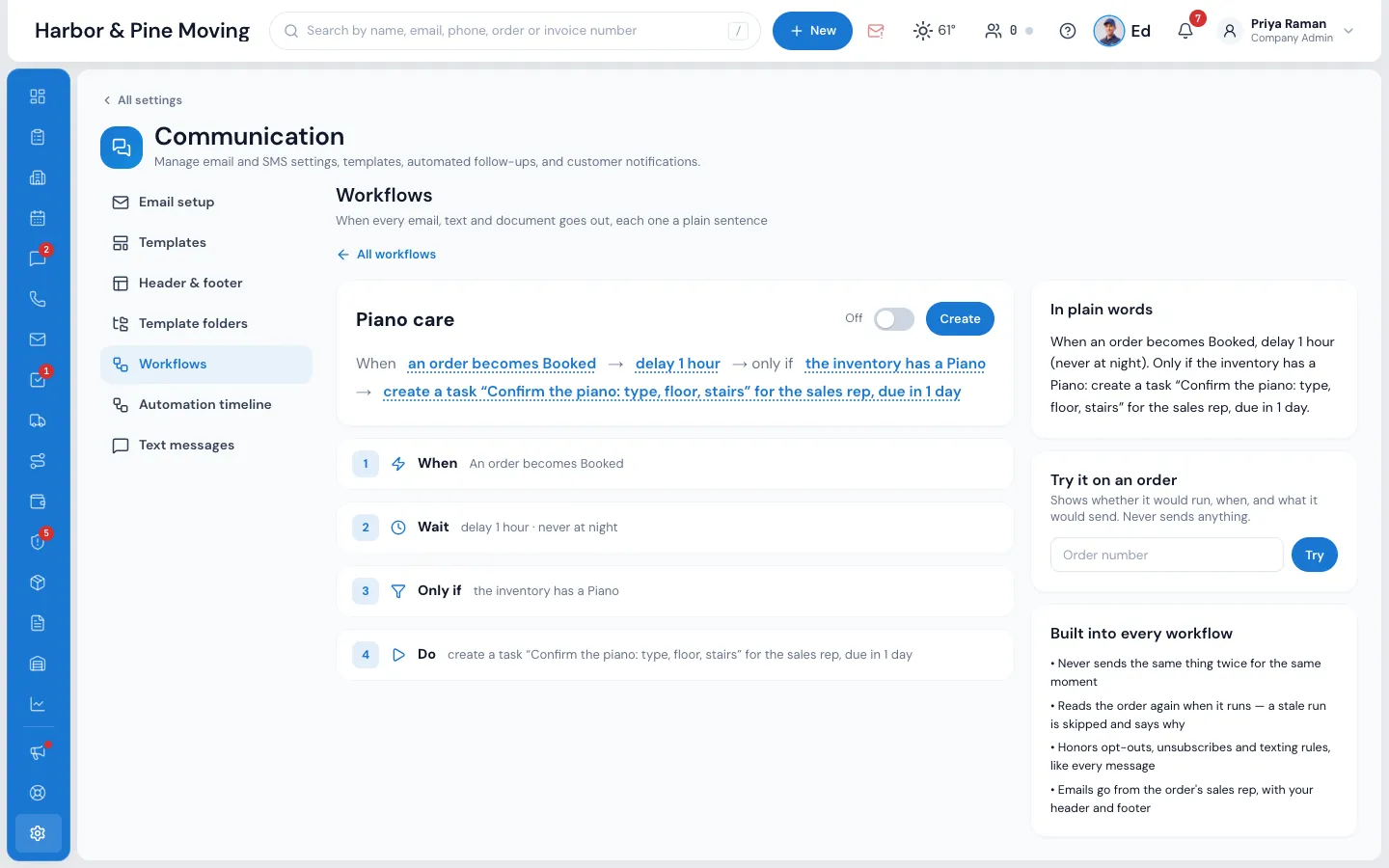Open the dashboard grid icon in sidebar
The image size is (1389, 868).
click(38, 96)
